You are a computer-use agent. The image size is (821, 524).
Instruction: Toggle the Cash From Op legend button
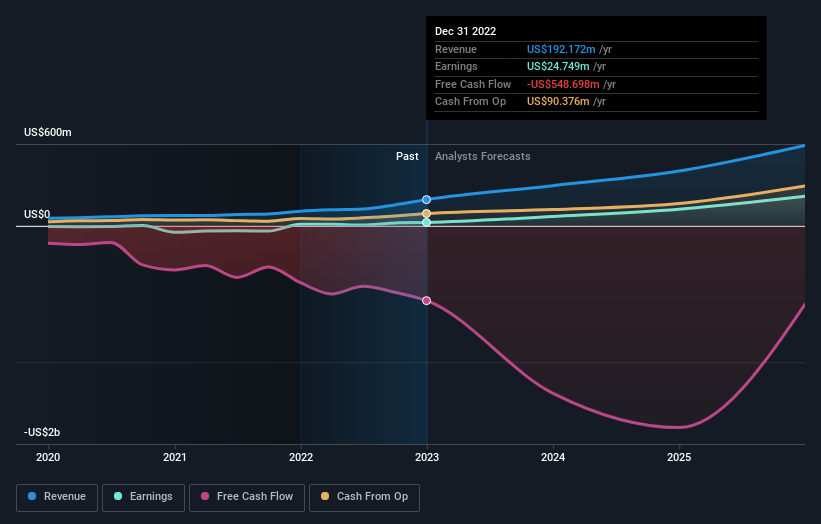[364, 497]
